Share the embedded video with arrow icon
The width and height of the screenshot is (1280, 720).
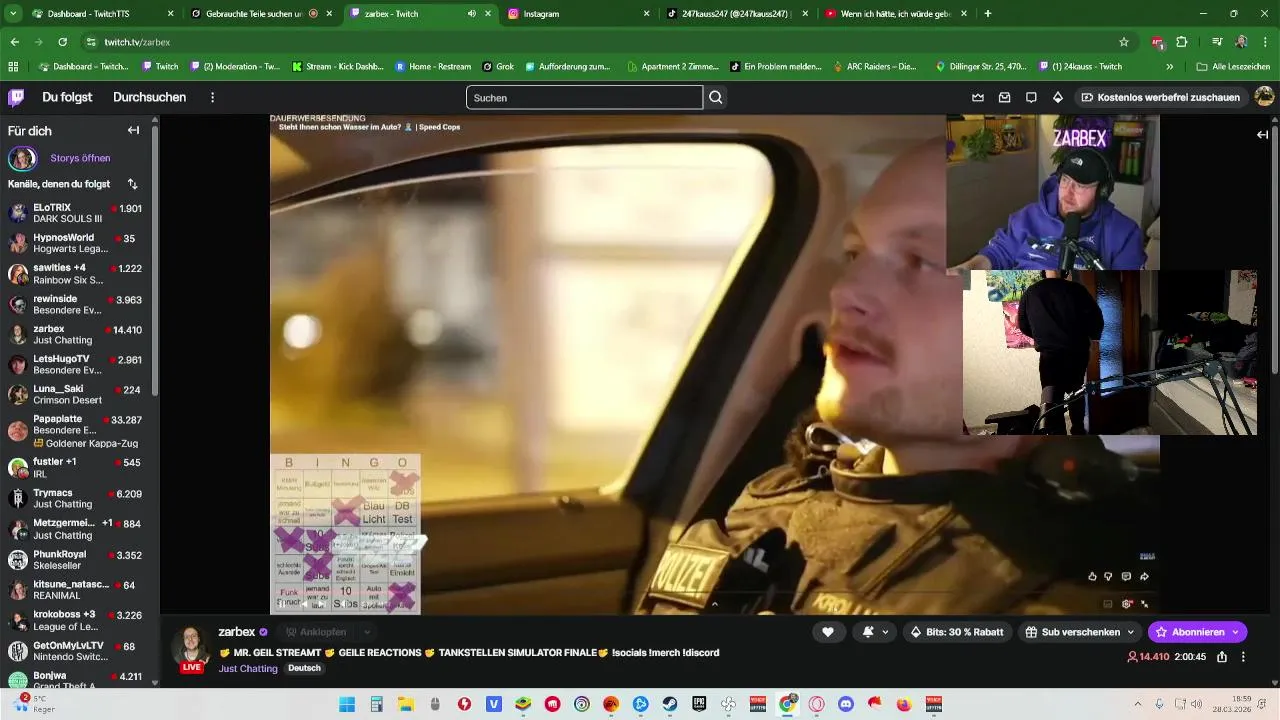pyautogui.click(x=1144, y=576)
